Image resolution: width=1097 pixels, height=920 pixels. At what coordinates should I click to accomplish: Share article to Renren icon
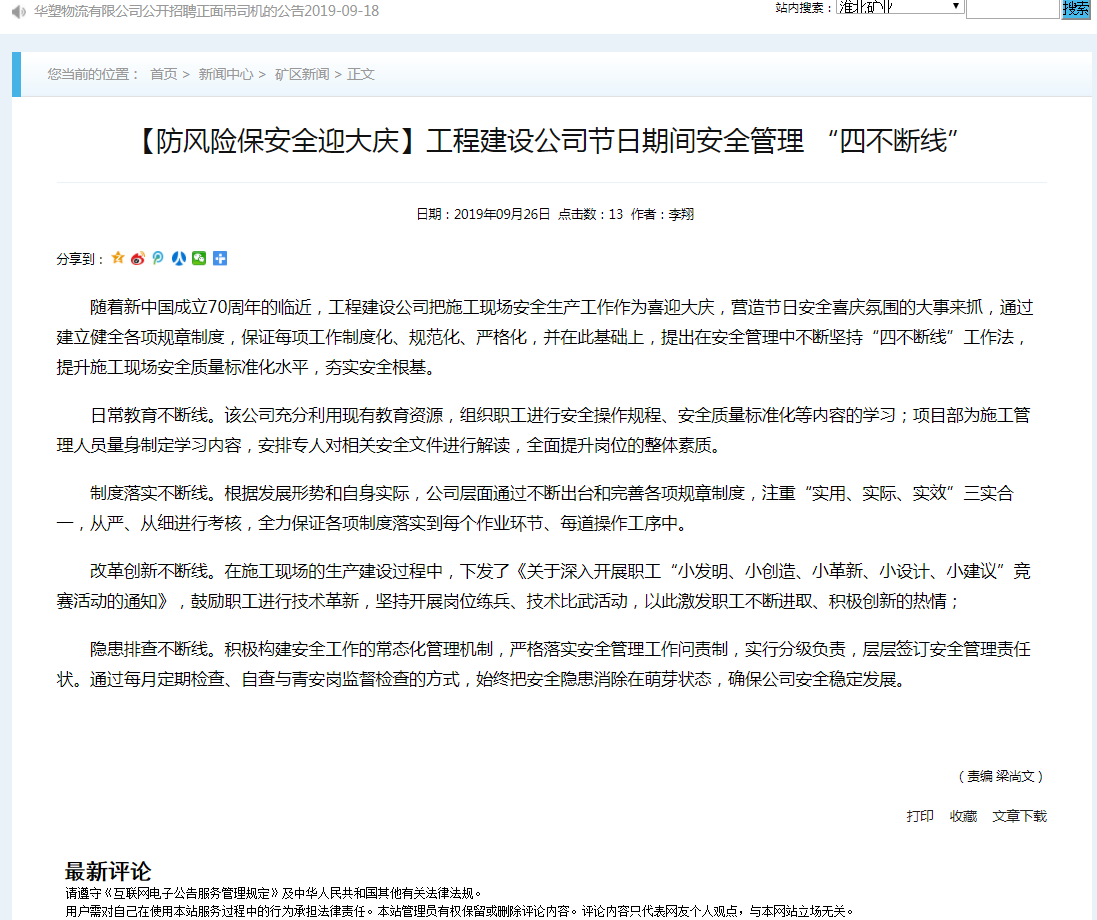pyautogui.click(x=179, y=258)
